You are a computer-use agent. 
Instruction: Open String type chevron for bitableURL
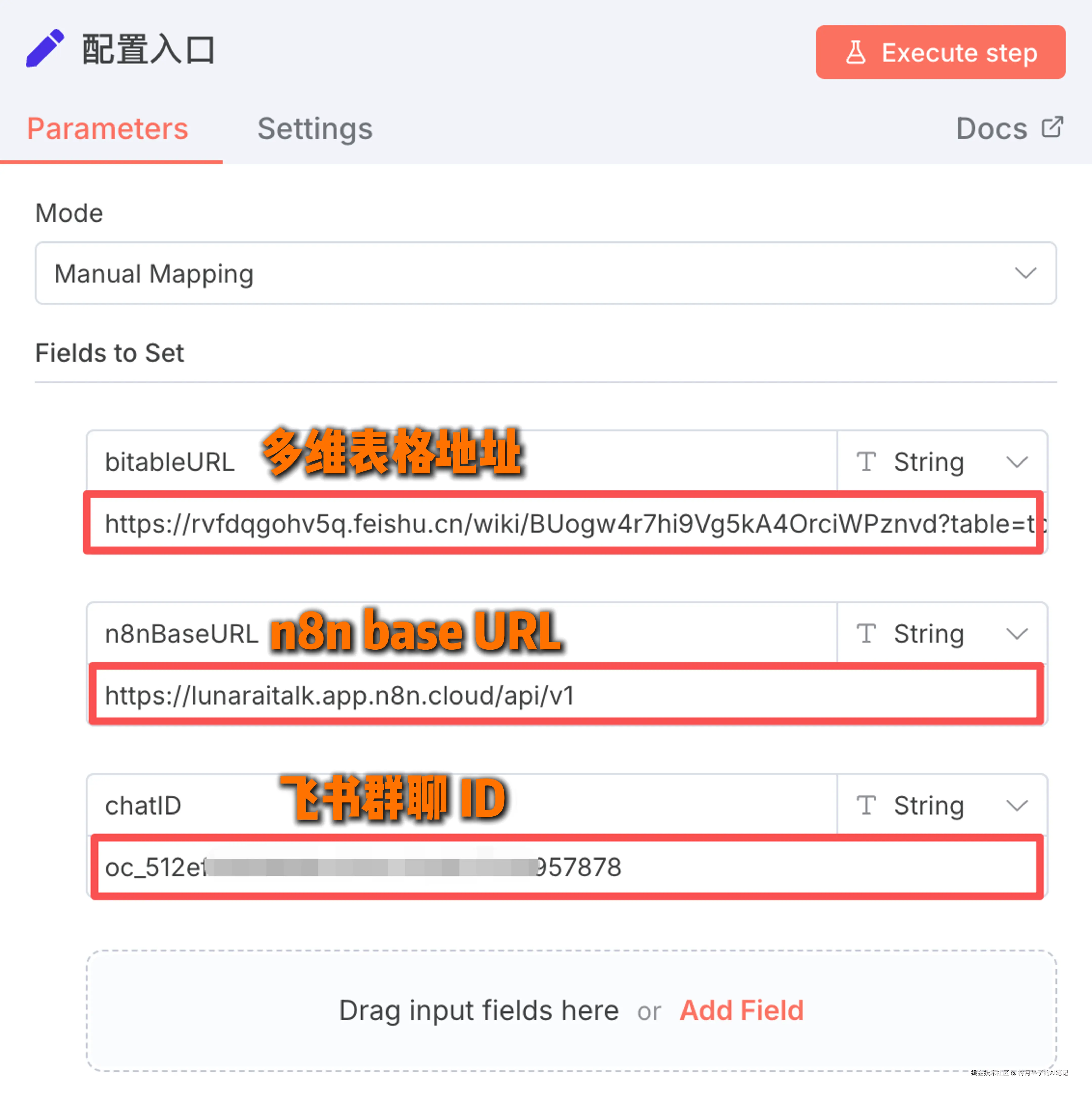[x=1017, y=462]
